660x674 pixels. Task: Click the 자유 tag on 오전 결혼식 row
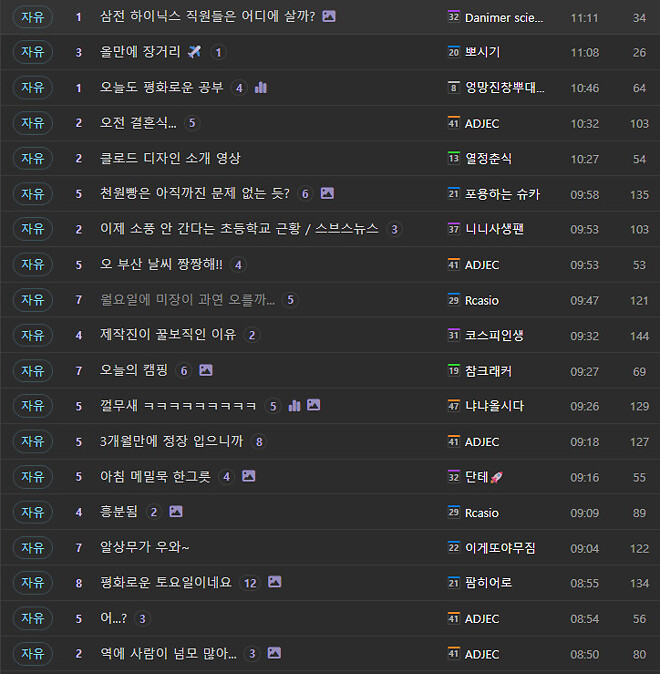click(x=33, y=123)
